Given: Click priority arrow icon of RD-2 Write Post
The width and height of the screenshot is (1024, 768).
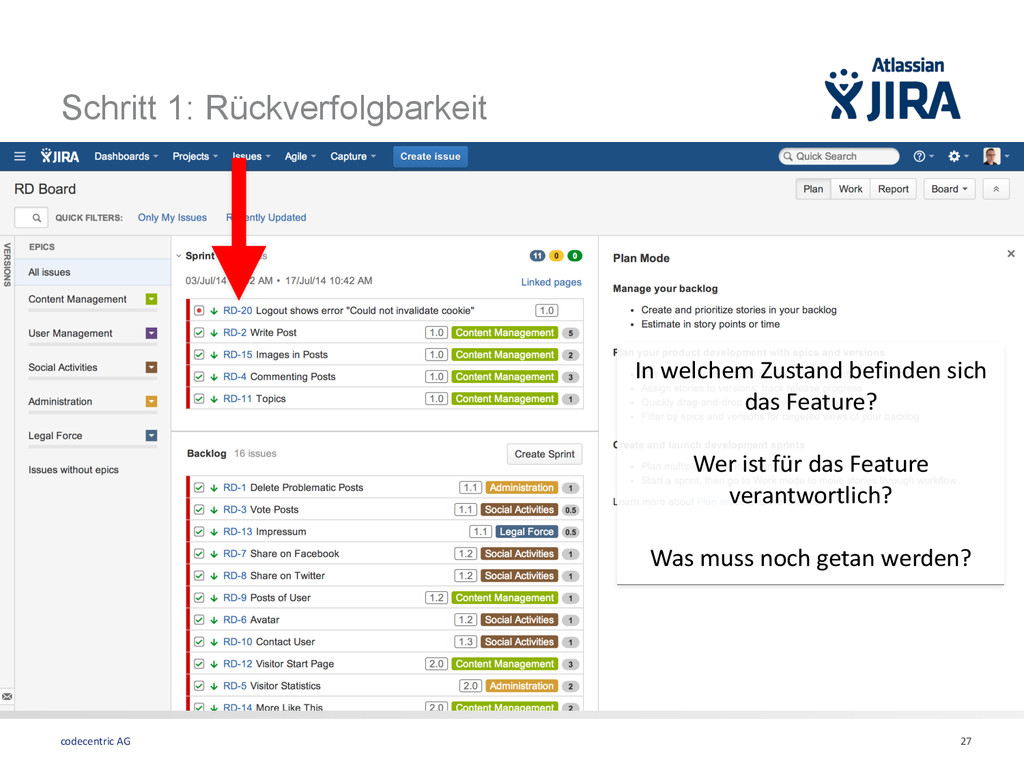Looking at the screenshot, I should [214, 333].
